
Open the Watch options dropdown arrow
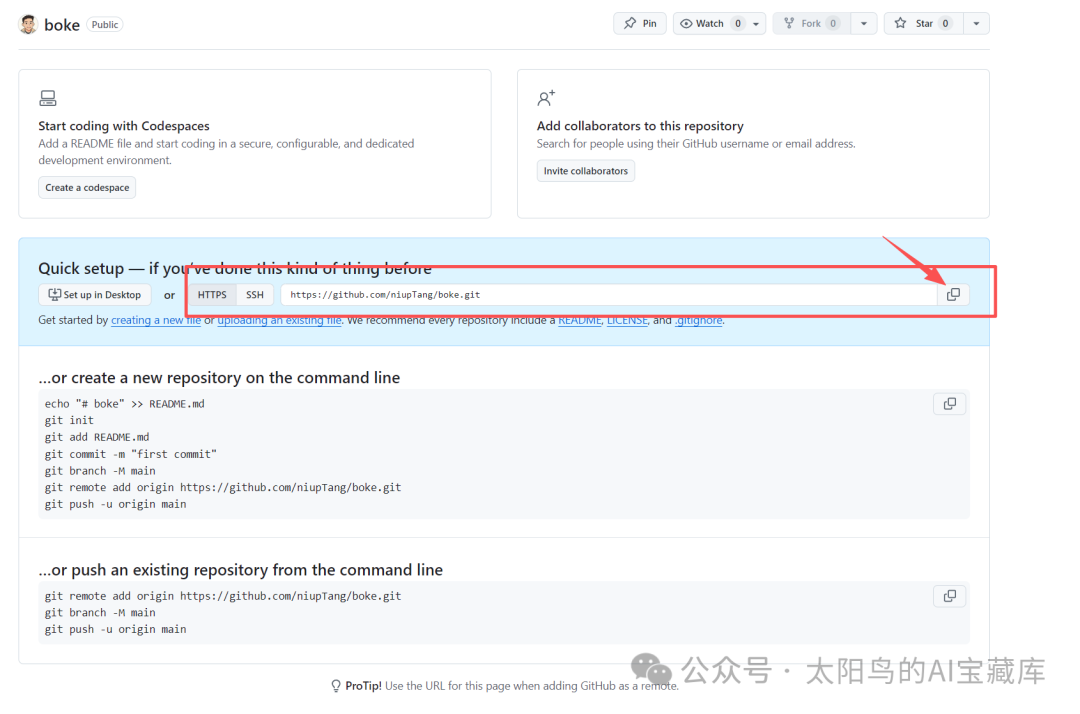756,23
